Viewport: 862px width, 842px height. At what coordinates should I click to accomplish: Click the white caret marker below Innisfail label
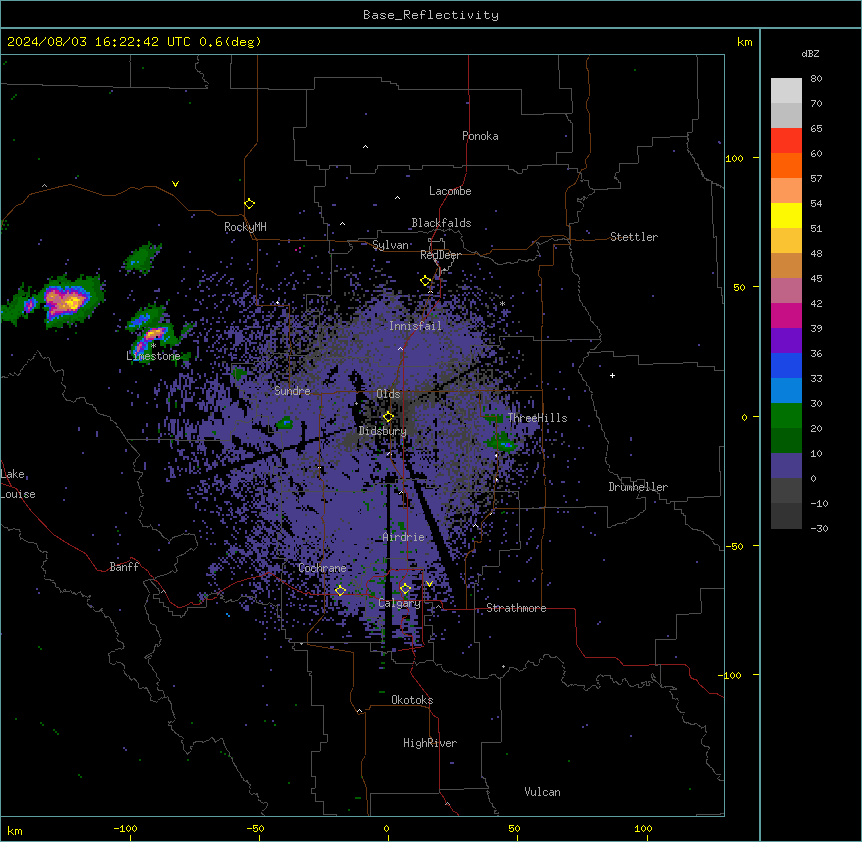pos(400,348)
